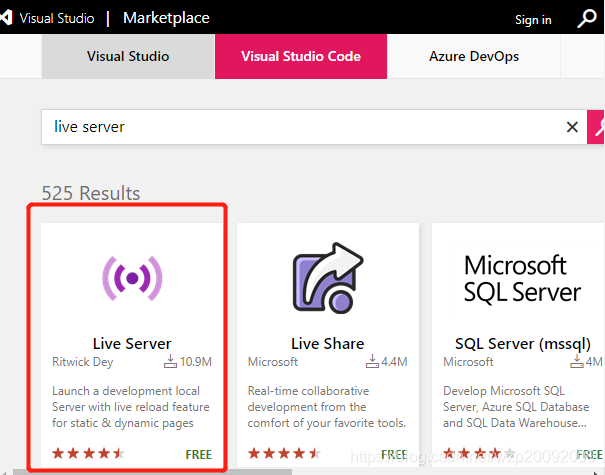This screenshot has height=475, width=605.
Task: Click Live Server download count icon
Action: coord(170,362)
